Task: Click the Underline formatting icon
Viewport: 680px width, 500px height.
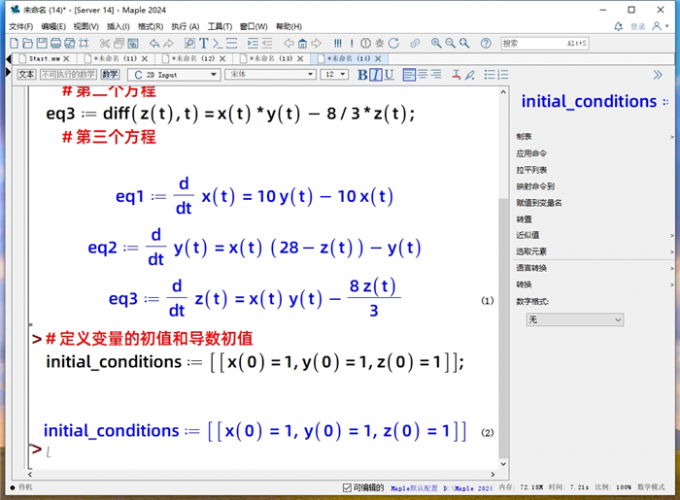Action: (389, 75)
